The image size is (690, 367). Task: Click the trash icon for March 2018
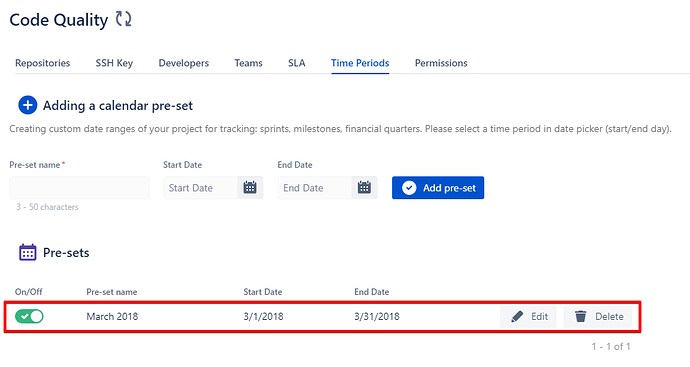pyautogui.click(x=581, y=316)
